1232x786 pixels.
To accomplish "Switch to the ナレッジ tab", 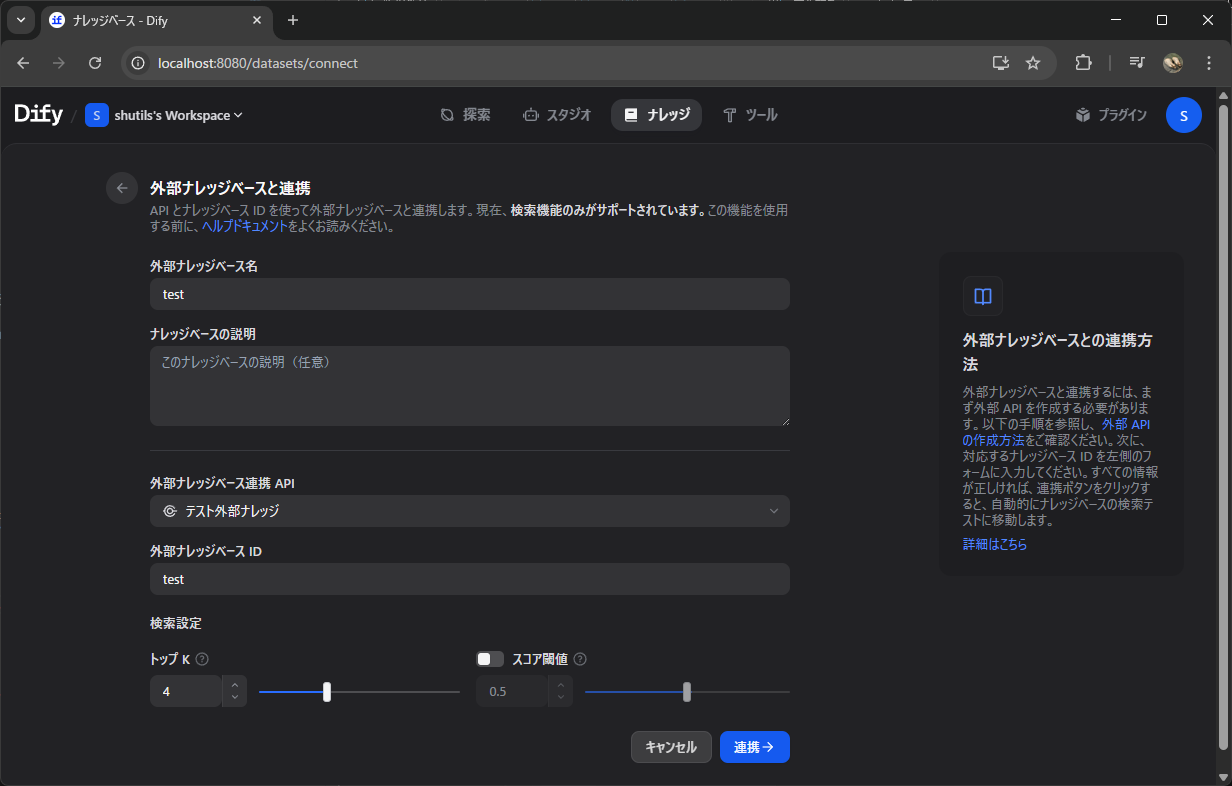I will pos(656,114).
